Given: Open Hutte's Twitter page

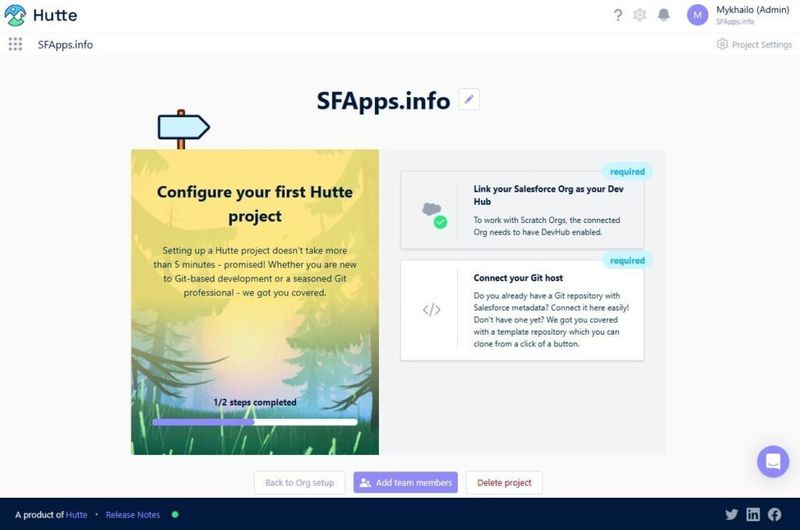Looking at the screenshot, I should point(731,514).
